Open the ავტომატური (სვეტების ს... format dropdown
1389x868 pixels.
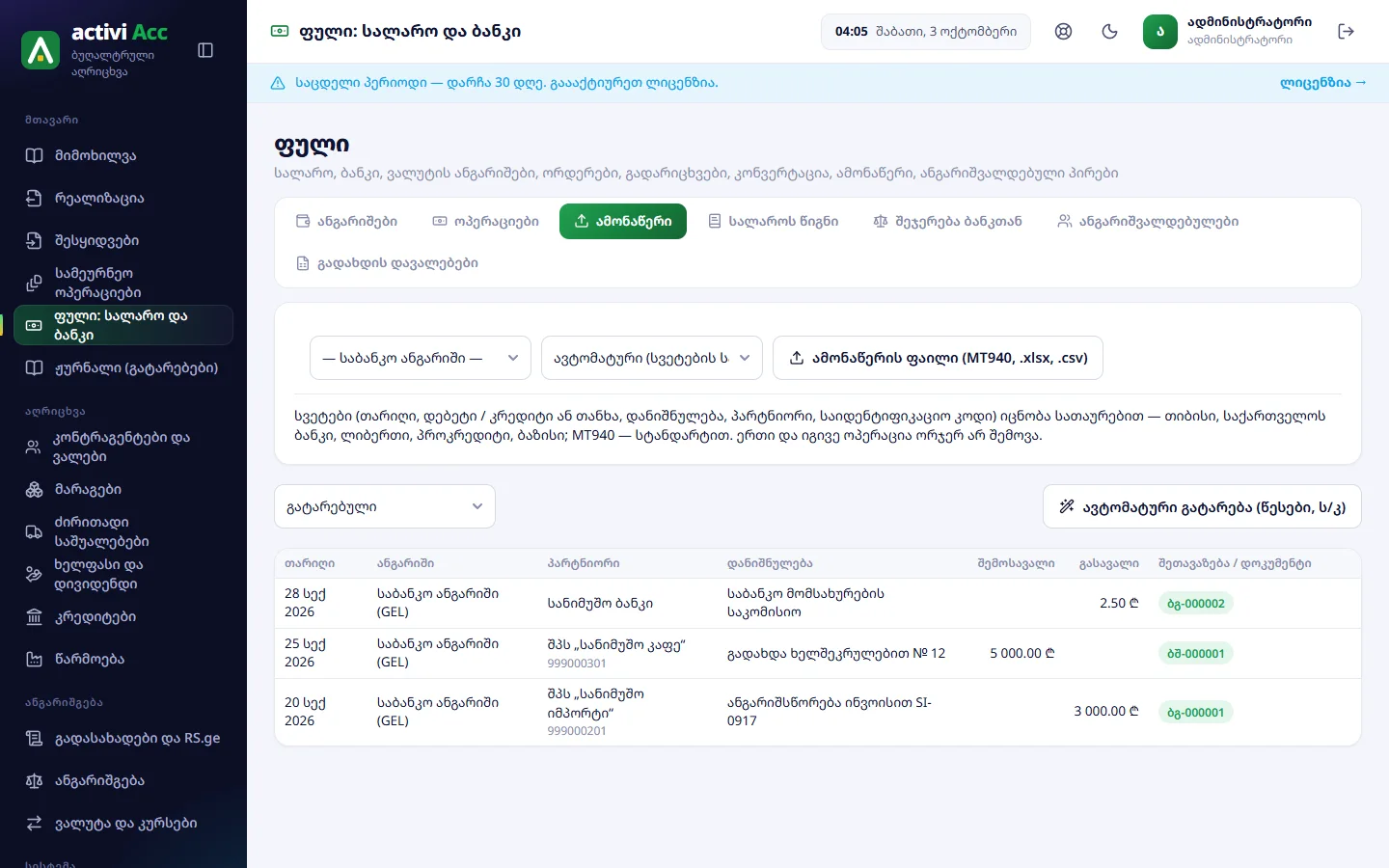tap(652, 358)
